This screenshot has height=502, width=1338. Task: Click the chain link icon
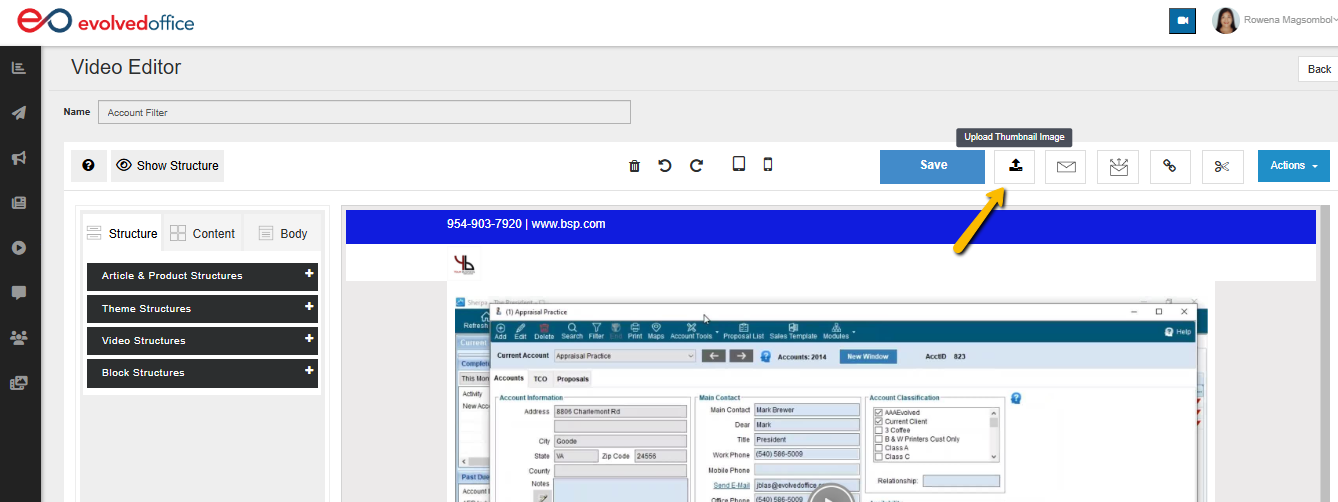(x=1170, y=167)
